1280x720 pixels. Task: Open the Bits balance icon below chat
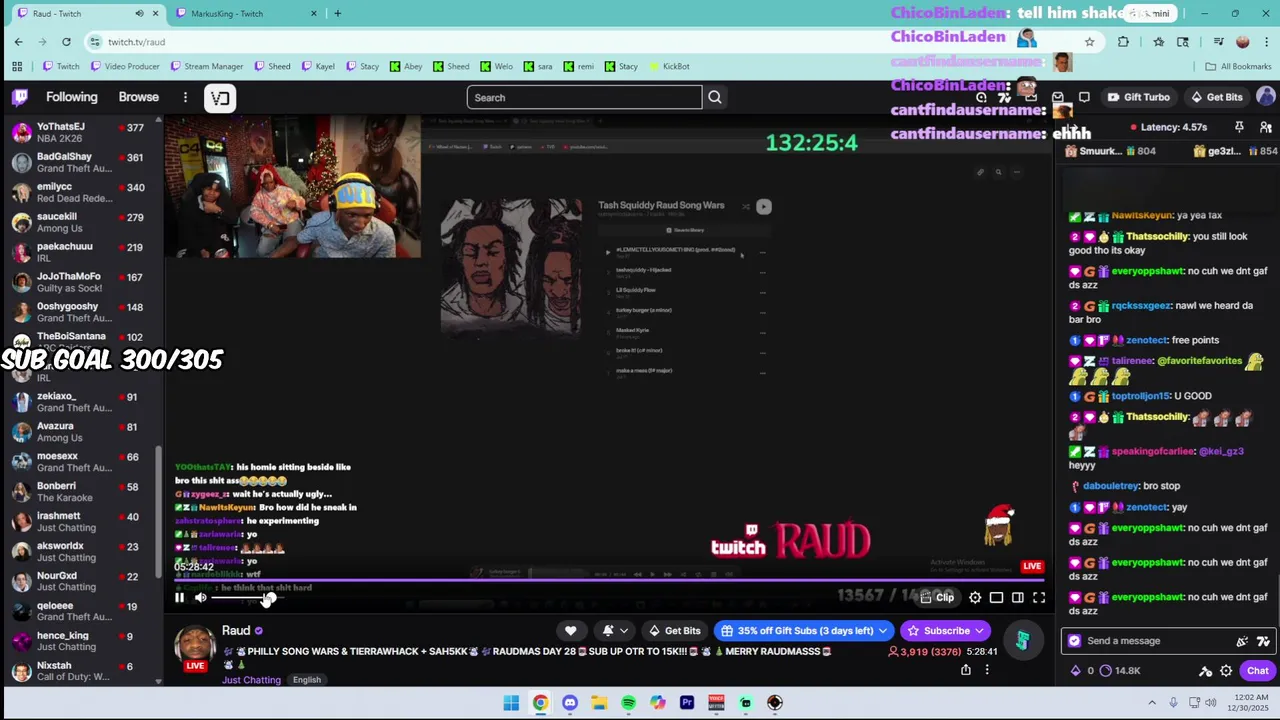(x=1076, y=671)
